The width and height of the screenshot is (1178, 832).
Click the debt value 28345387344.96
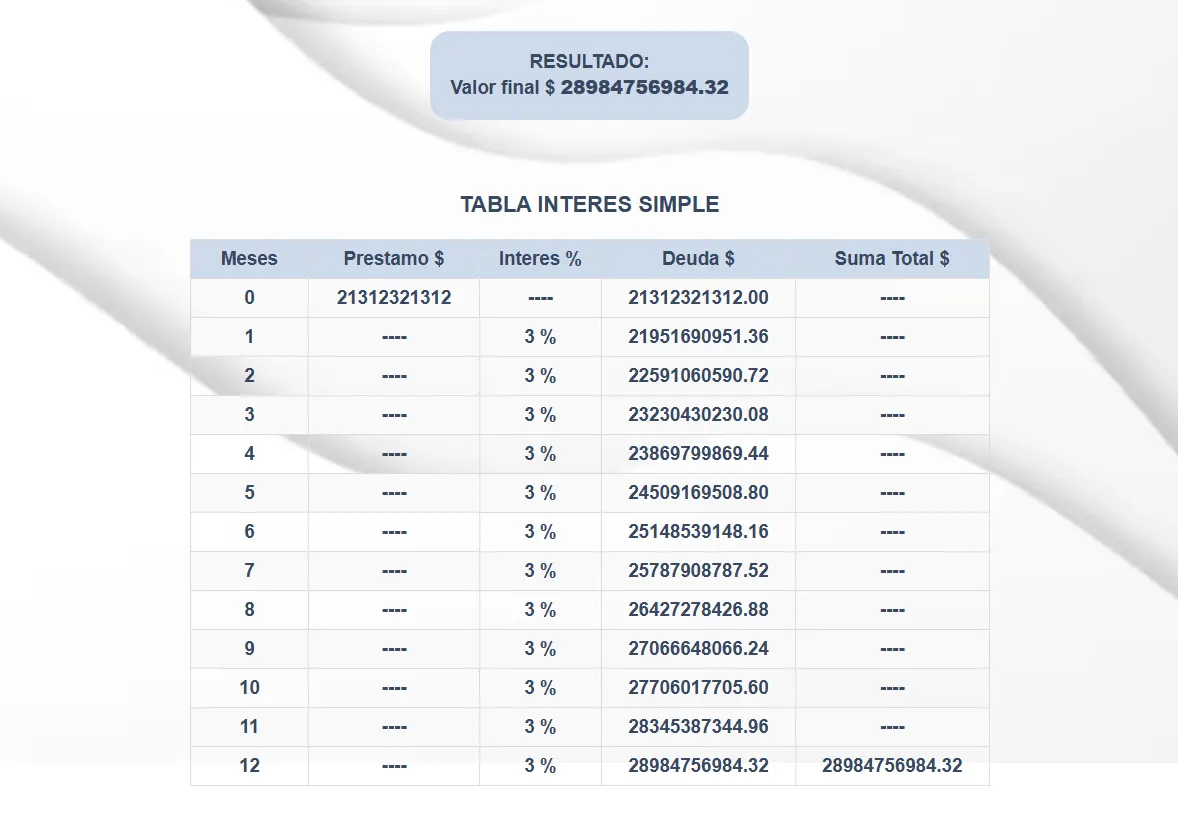[x=698, y=727]
